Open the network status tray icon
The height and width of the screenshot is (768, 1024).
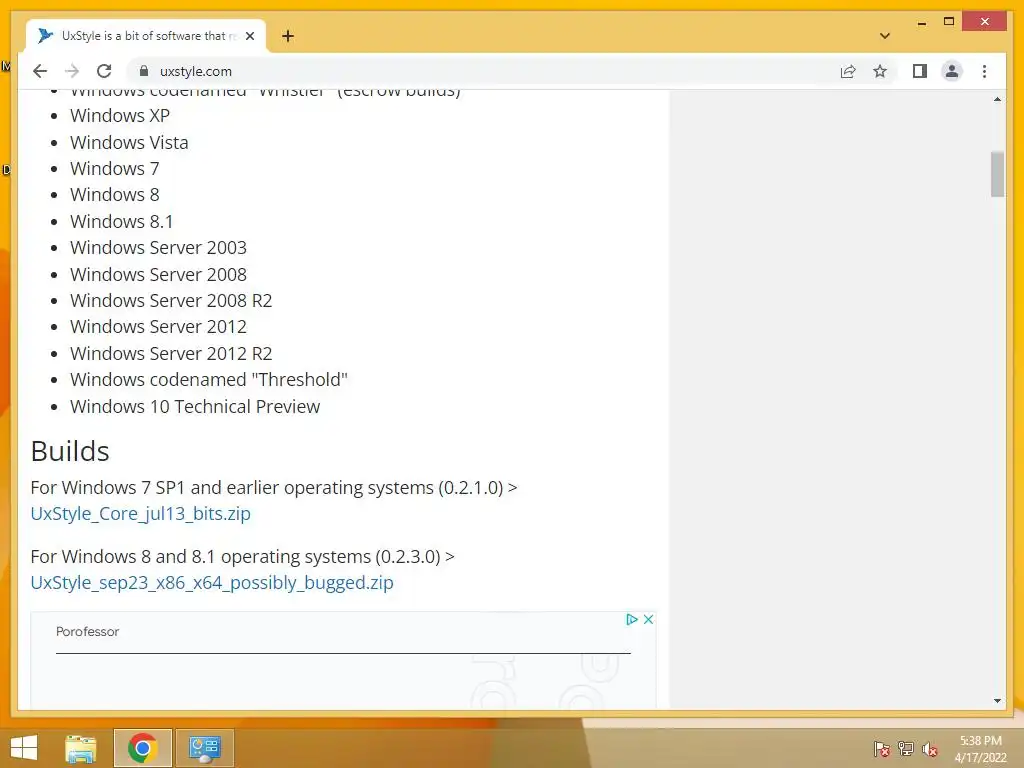tap(906, 748)
